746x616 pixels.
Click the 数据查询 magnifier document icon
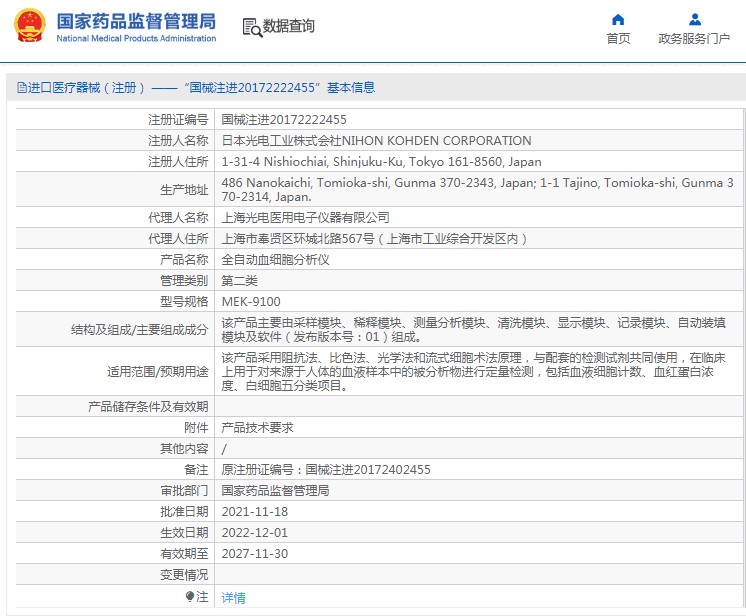tap(251, 27)
